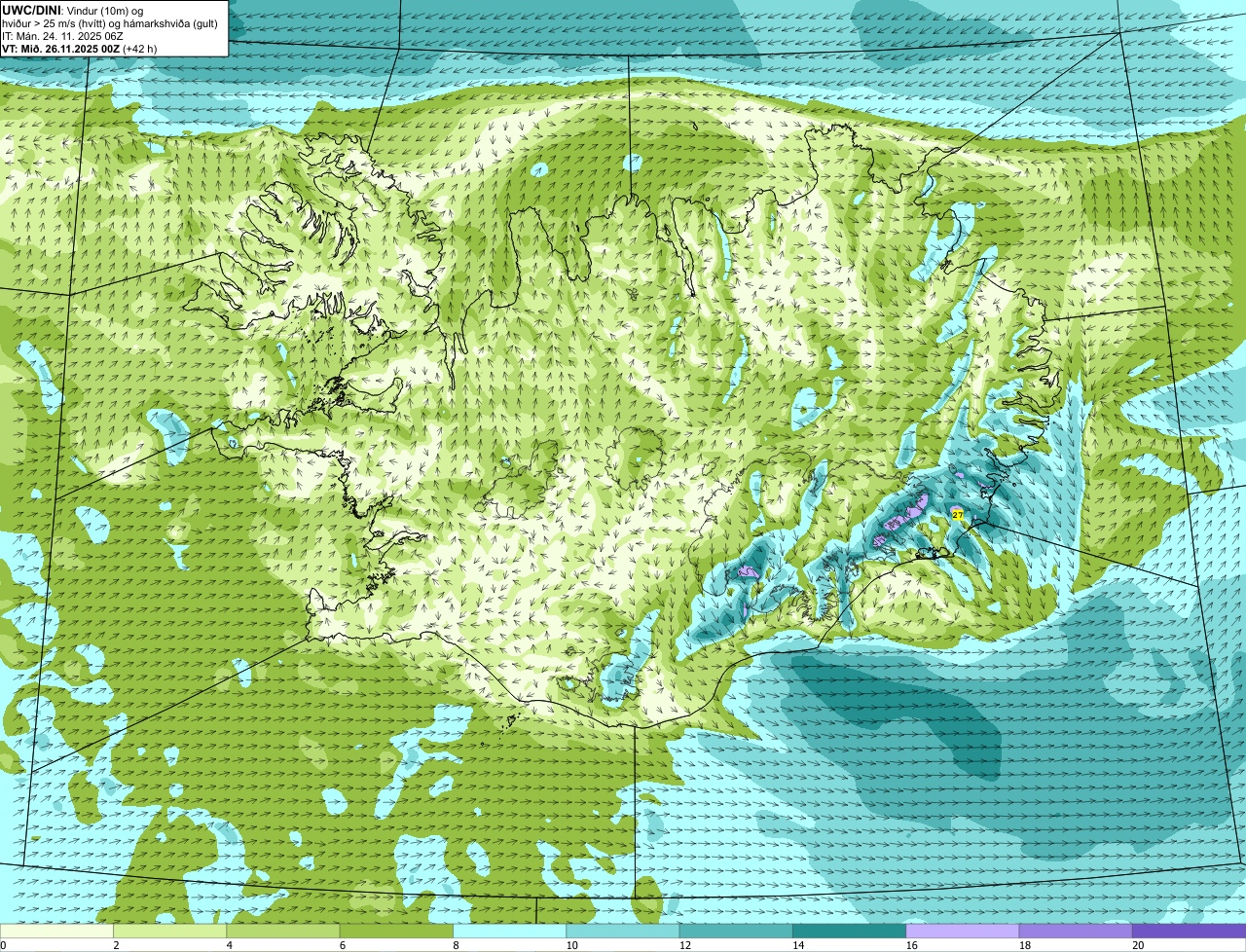Screen dimensions: 1246x952
Task: Click the 'Vindur (10m) og' text
Action: coord(105,10)
